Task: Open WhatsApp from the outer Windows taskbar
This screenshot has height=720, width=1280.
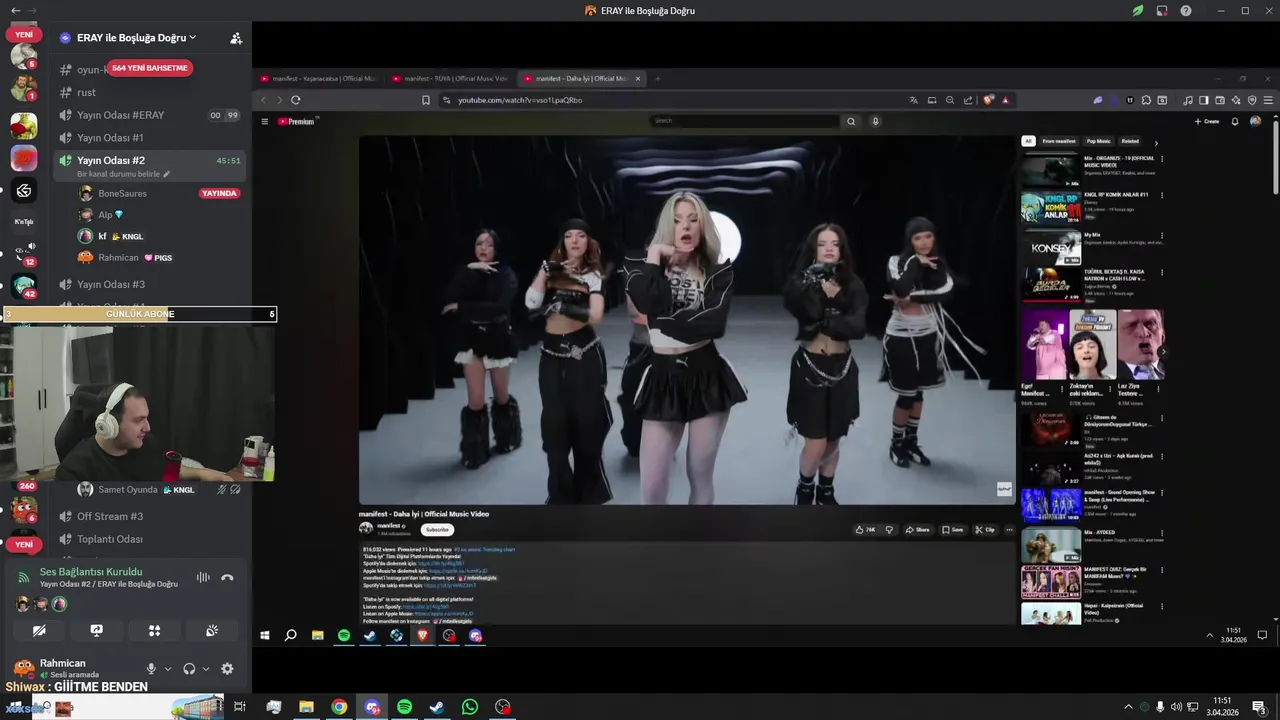Action: (x=470, y=707)
